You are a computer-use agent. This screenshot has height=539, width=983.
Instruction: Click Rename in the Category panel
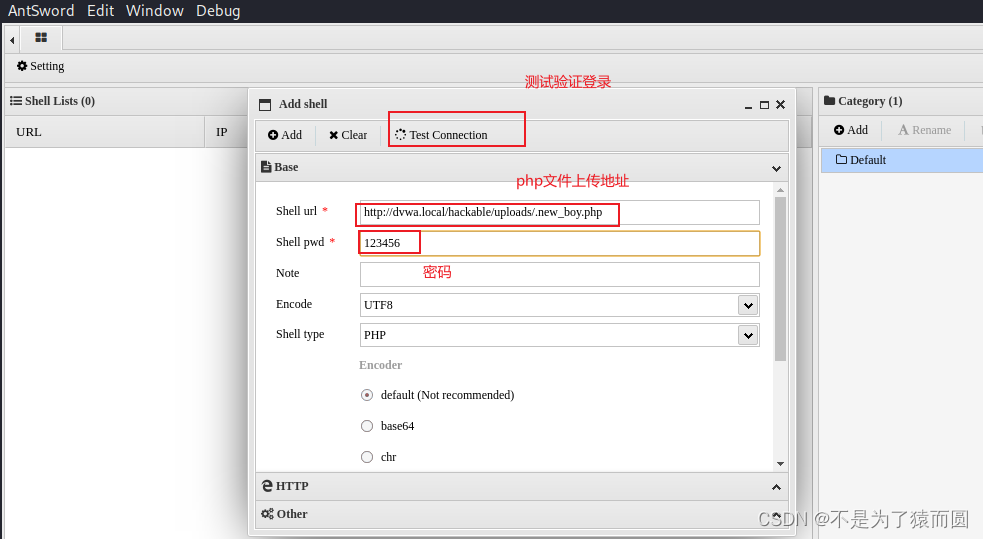(925, 130)
